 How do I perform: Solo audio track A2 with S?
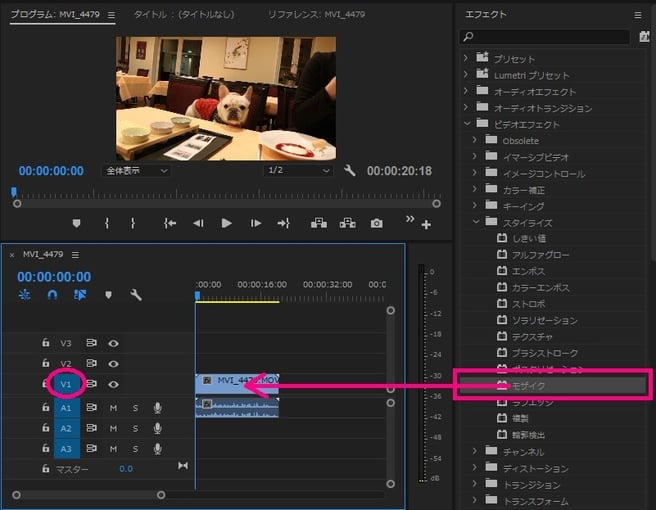tap(135, 428)
